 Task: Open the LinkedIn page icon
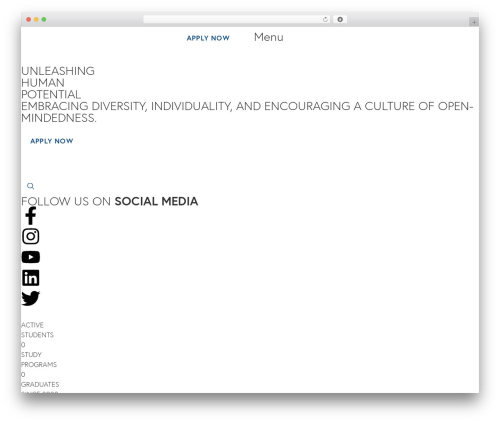pyautogui.click(x=31, y=278)
